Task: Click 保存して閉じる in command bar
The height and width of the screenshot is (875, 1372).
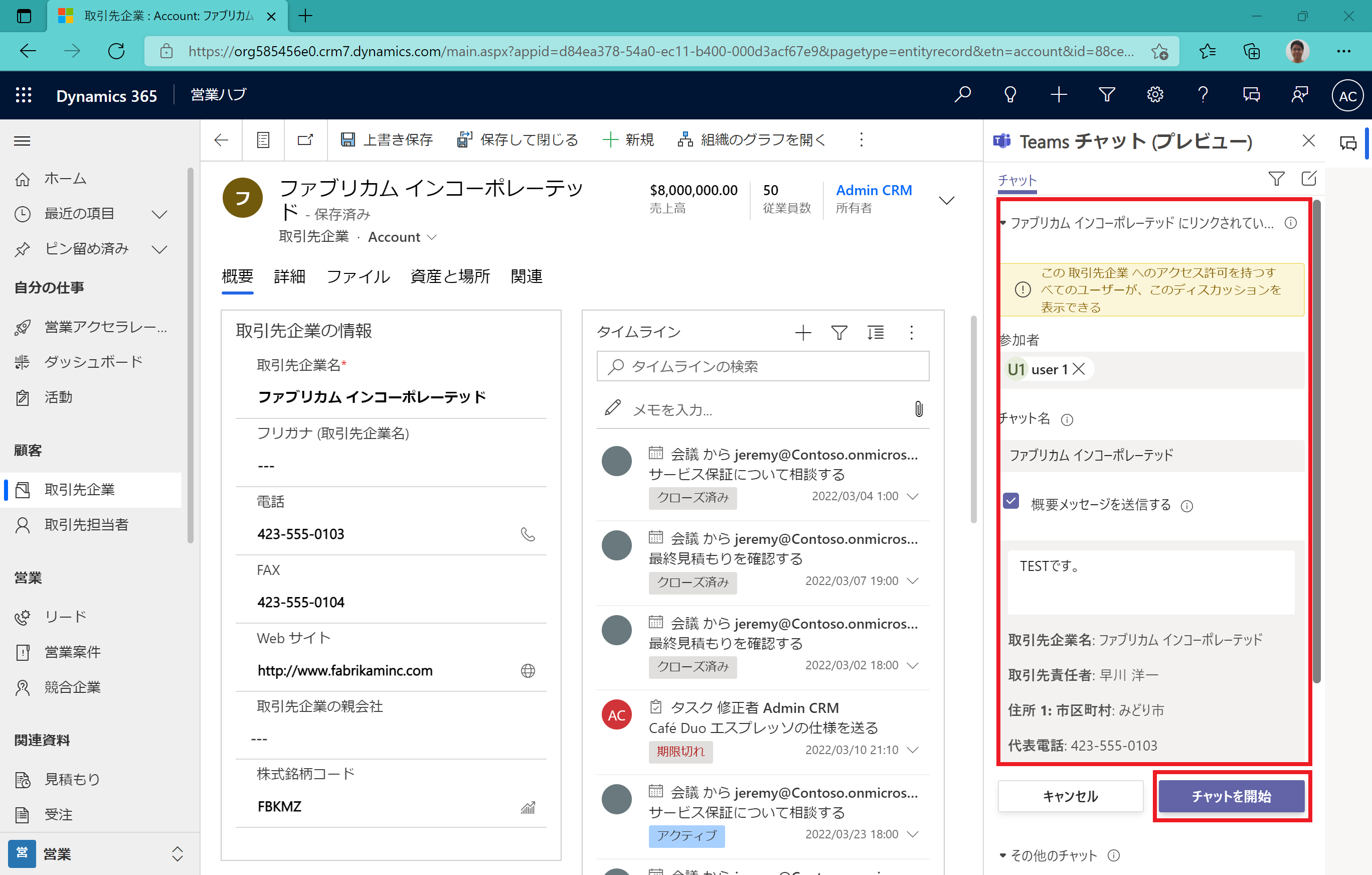Action: tap(518, 140)
